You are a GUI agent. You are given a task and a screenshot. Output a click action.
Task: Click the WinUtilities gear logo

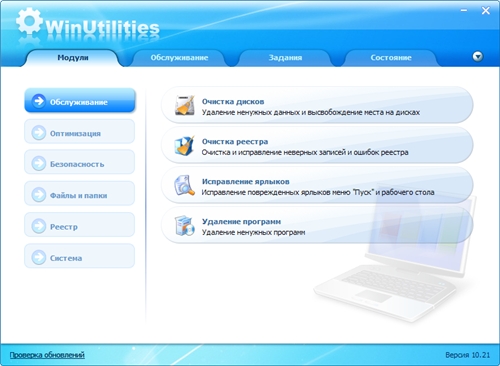point(29,21)
